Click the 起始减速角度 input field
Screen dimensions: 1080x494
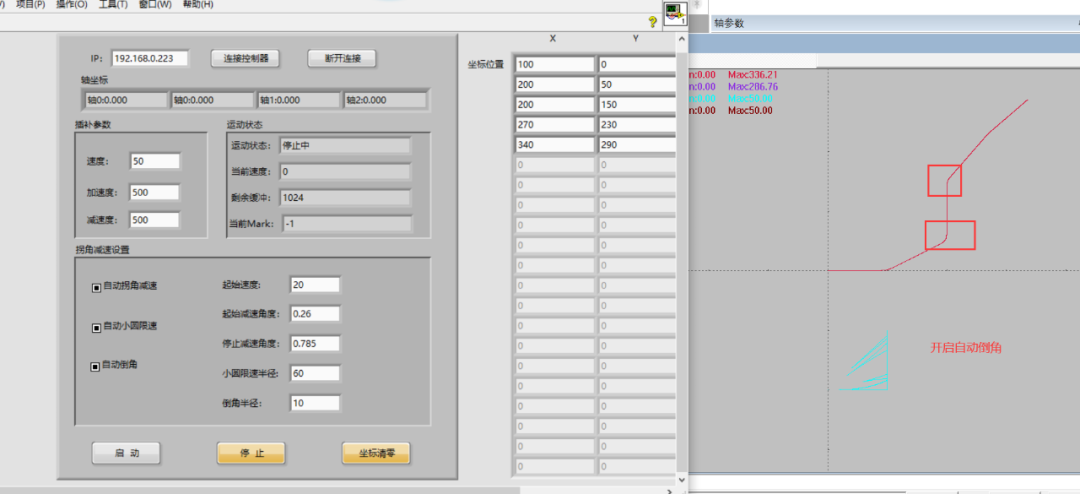315,314
